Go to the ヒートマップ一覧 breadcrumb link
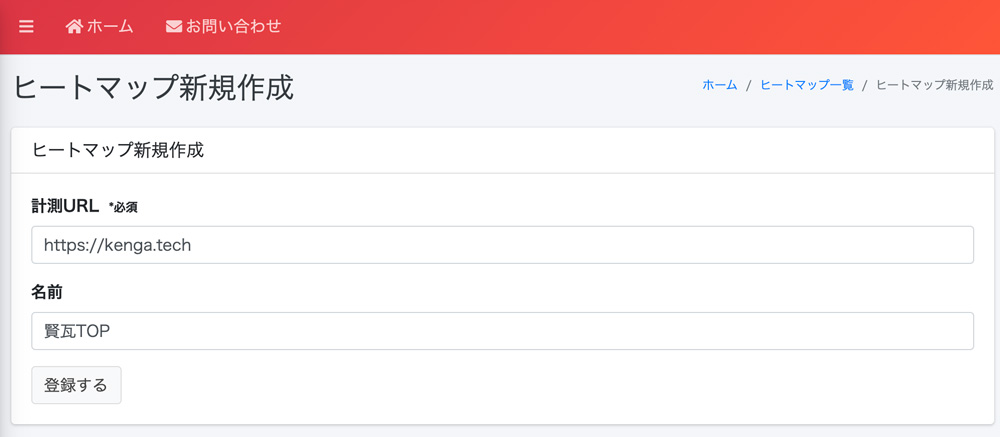Image resolution: width=1000 pixels, height=437 pixels. pyautogui.click(x=806, y=85)
